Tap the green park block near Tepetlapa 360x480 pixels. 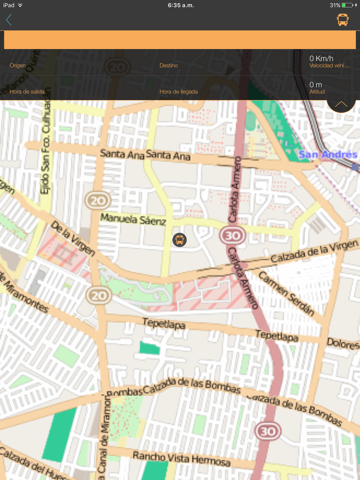[x=150, y=348]
